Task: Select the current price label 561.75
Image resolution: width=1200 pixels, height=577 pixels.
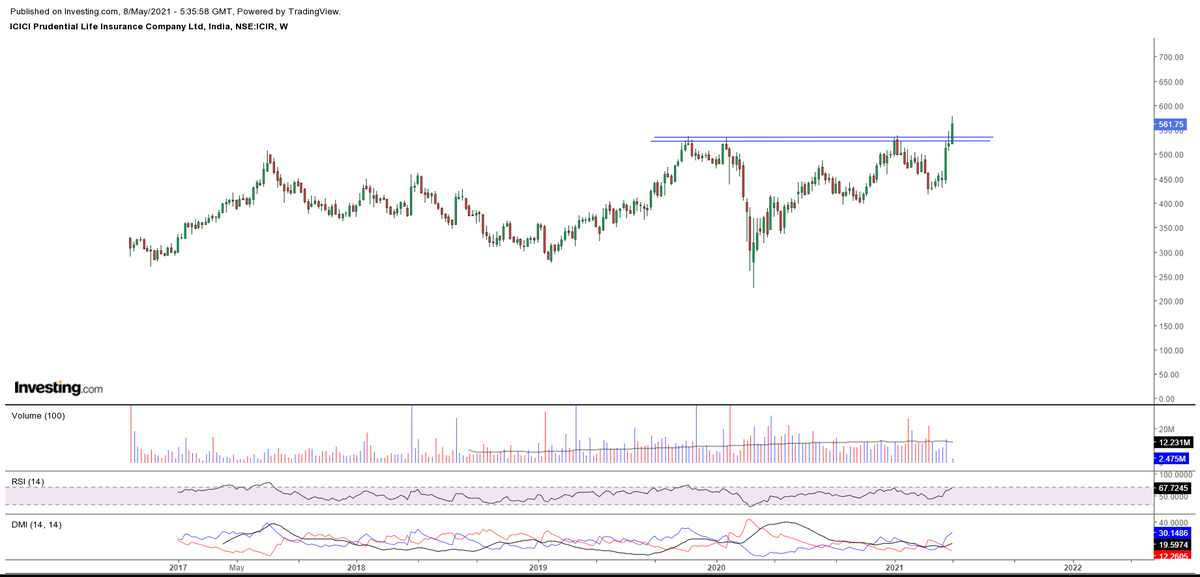Action: click(x=1171, y=125)
